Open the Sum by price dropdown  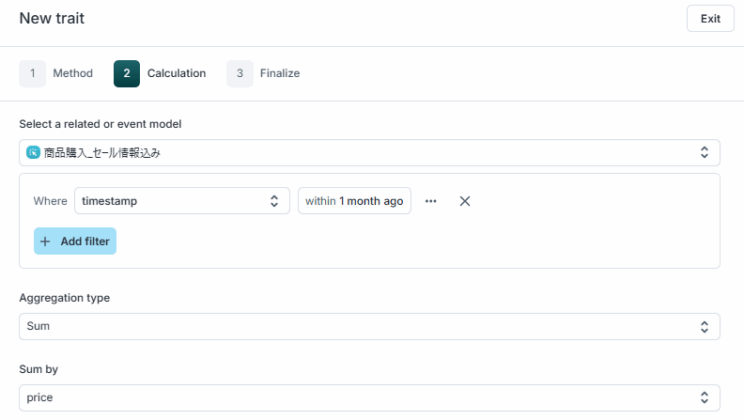pos(370,398)
